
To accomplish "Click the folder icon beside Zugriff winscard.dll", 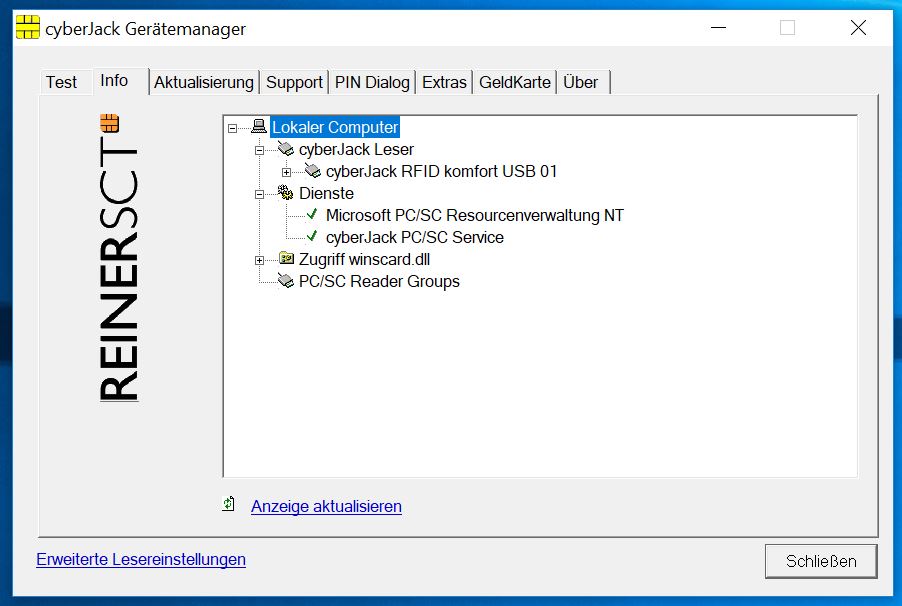I will (x=286, y=259).
